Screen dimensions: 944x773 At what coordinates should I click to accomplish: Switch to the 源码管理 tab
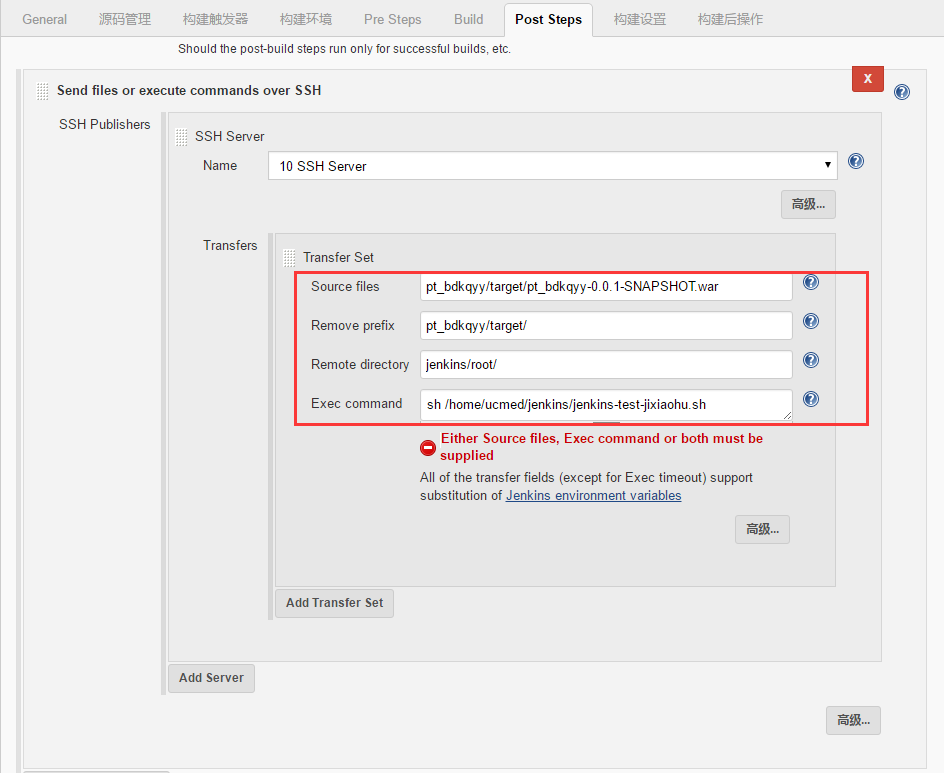pyautogui.click(x=125, y=19)
